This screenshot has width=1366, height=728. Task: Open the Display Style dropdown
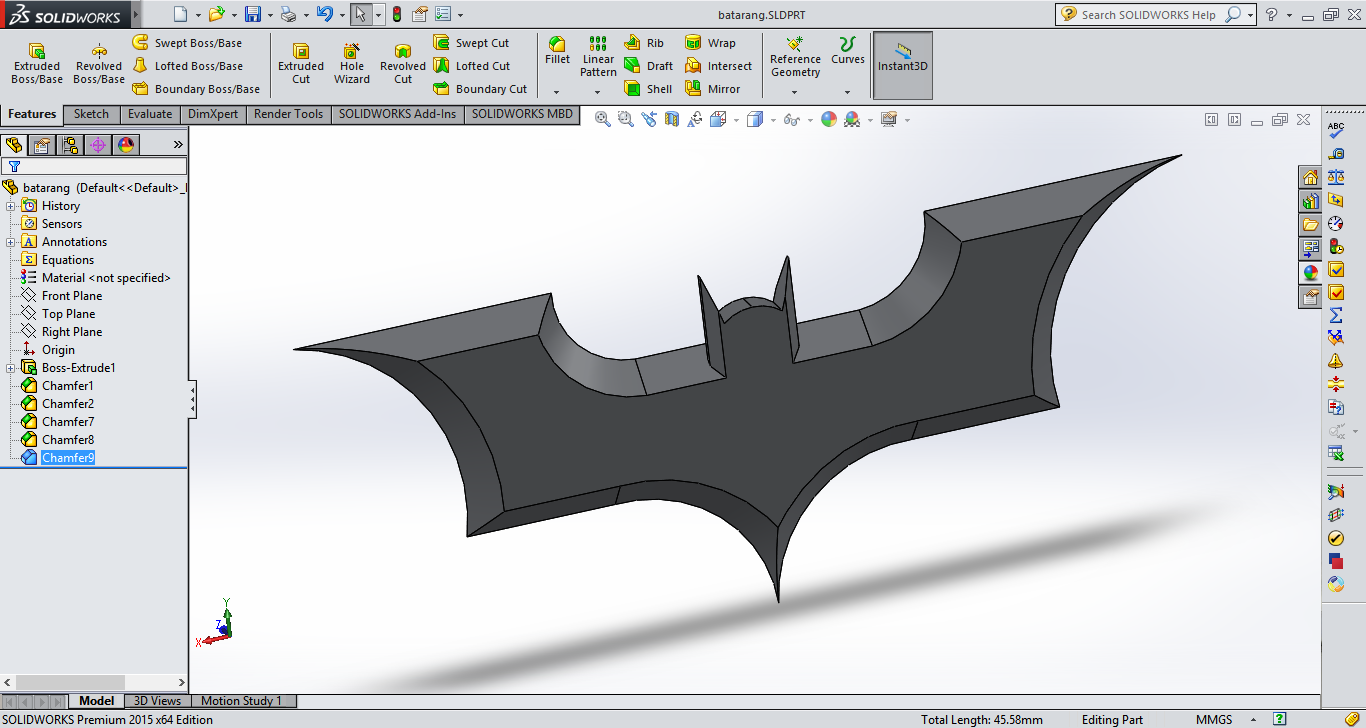click(x=771, y=120)
